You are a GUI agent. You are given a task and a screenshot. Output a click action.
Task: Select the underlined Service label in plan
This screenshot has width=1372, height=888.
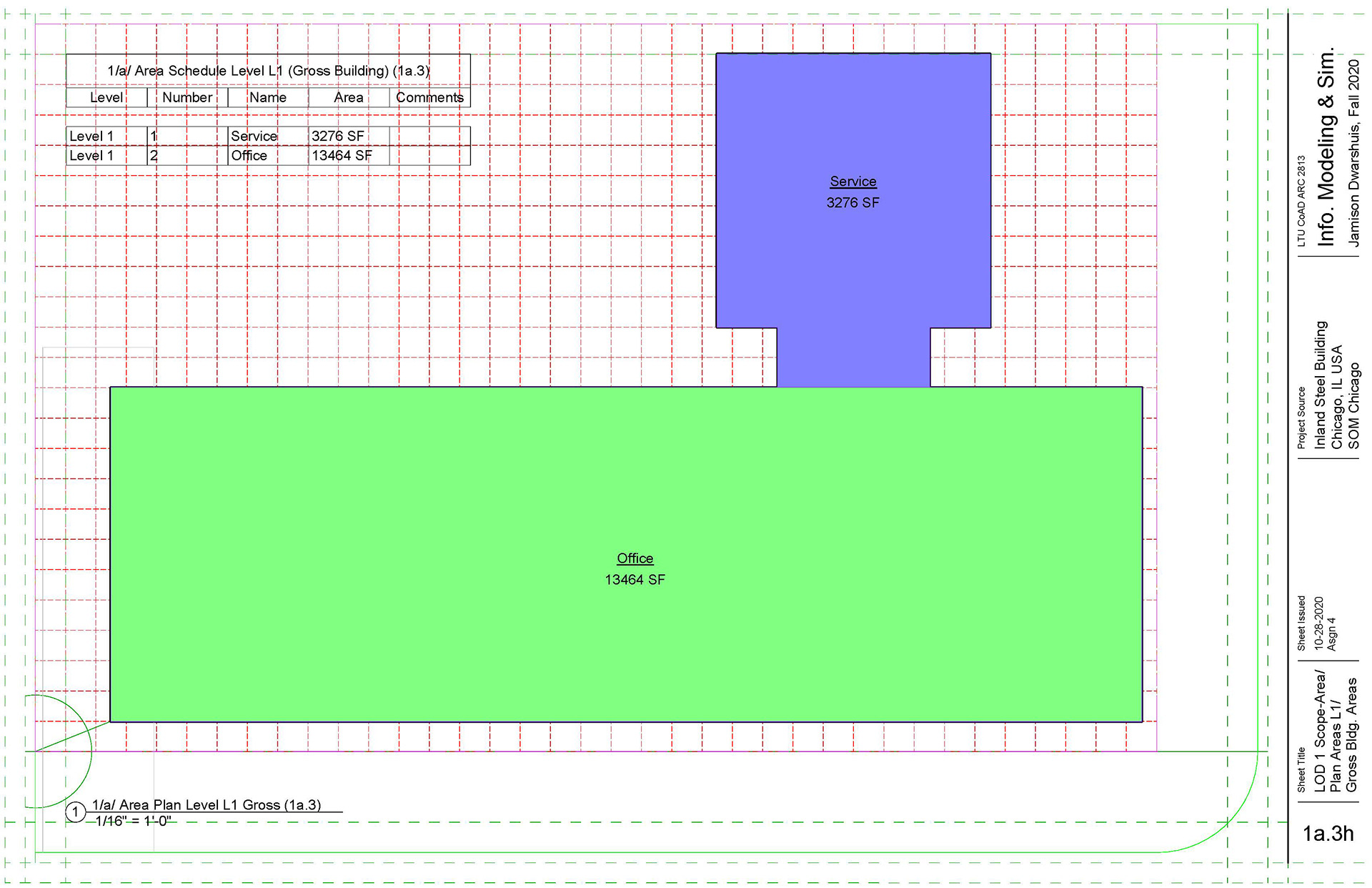click(x=853, y=182)
